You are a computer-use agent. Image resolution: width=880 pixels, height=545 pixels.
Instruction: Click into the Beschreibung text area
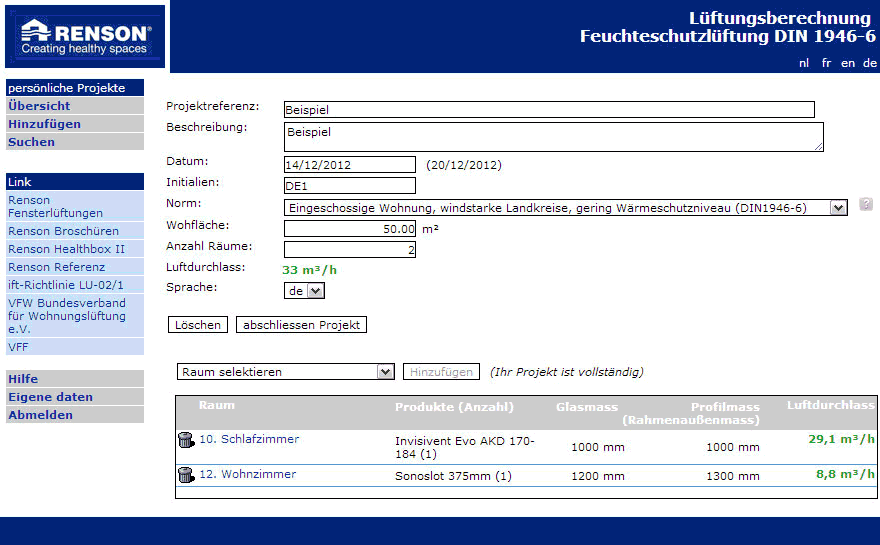coord(553,137)
